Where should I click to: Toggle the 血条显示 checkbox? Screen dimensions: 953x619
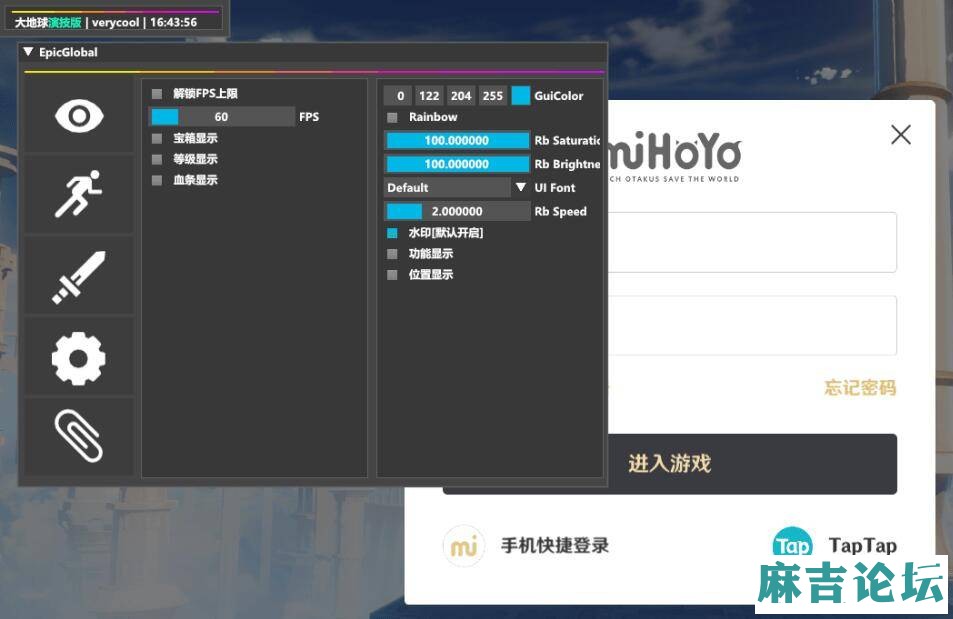point(157,181)
